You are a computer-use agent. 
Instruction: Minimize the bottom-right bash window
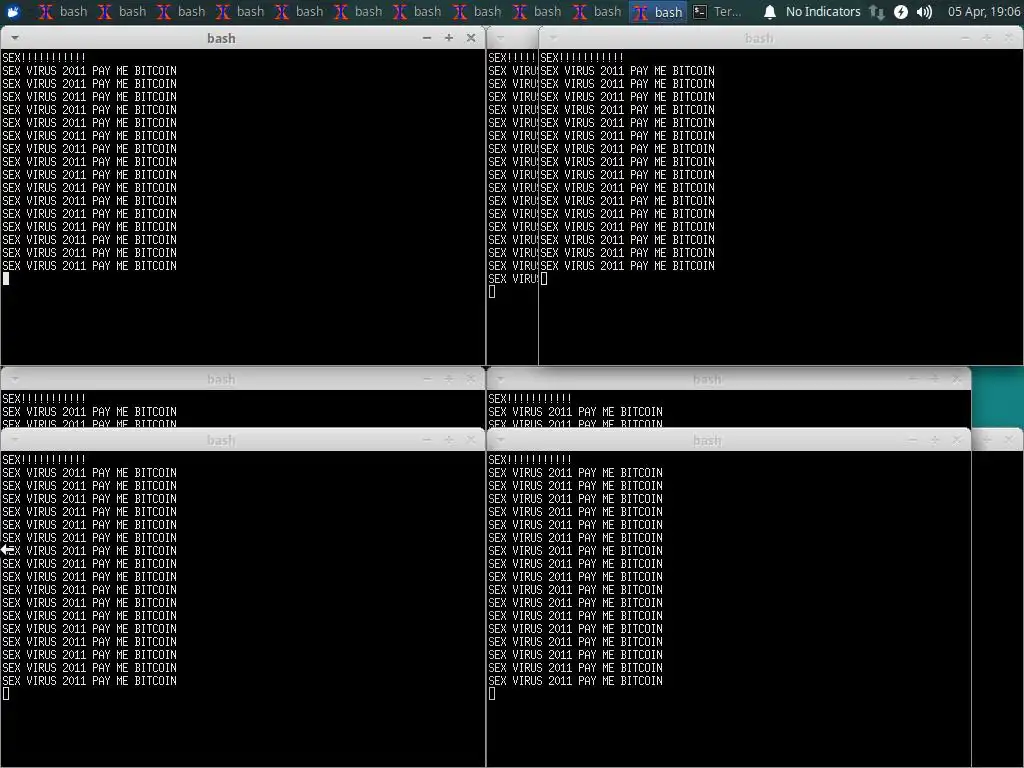coord(912,440)
